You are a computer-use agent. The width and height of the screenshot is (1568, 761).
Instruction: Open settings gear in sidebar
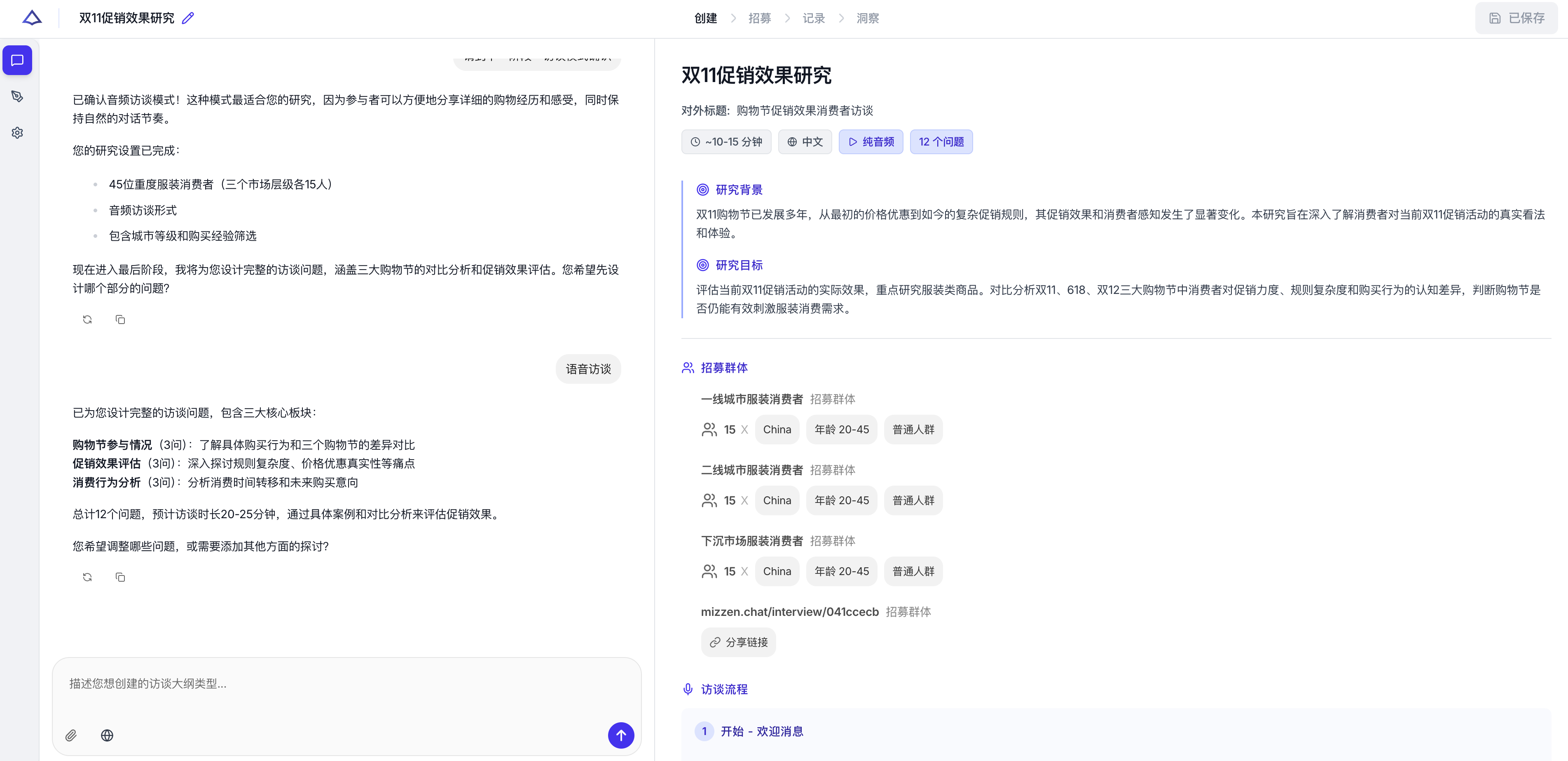coord(17,133)
